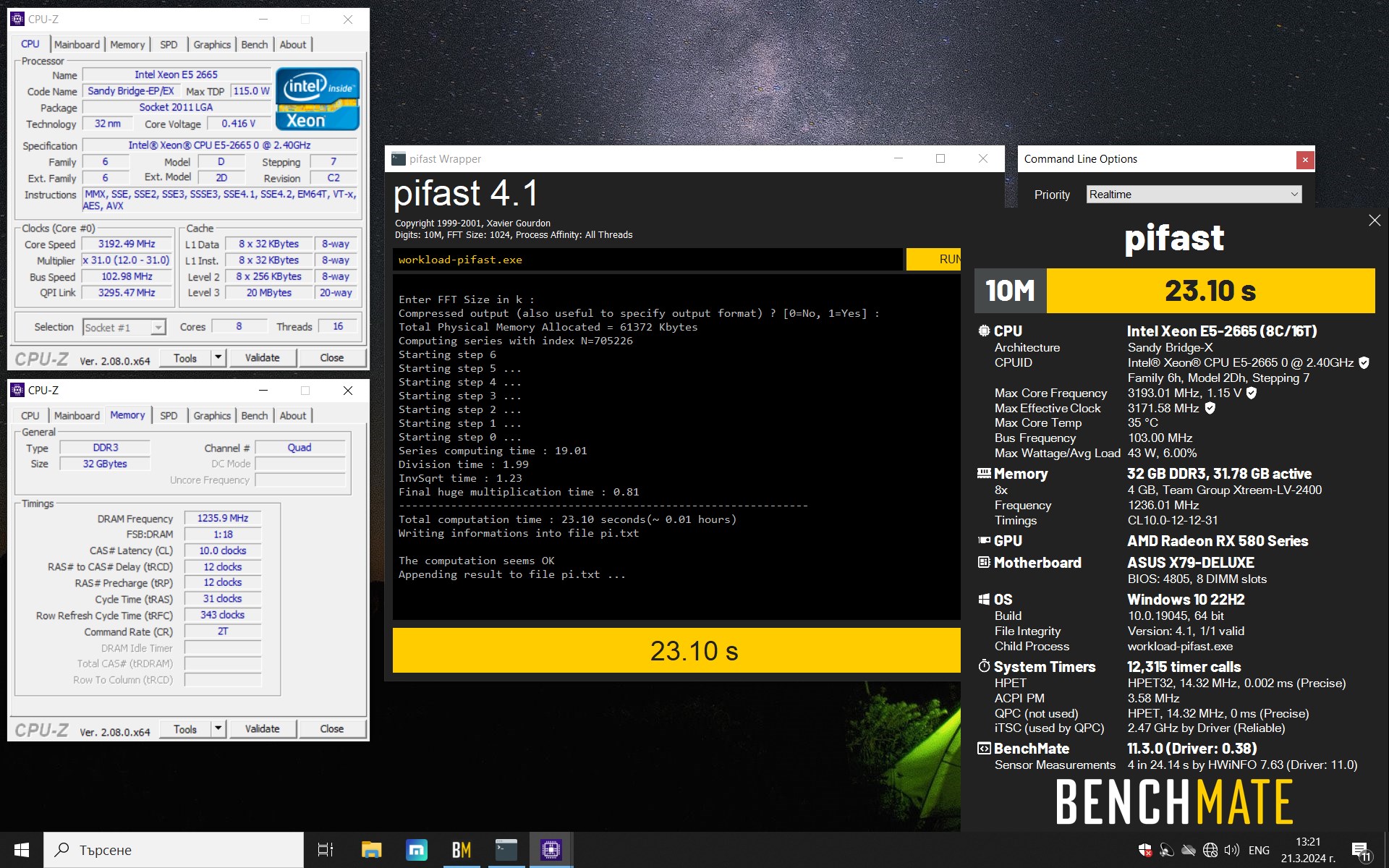The height and width of the screenshot is (868, 1389).
Task: Open the blue store-style taskbar app
Action: (x=417, y=850)
